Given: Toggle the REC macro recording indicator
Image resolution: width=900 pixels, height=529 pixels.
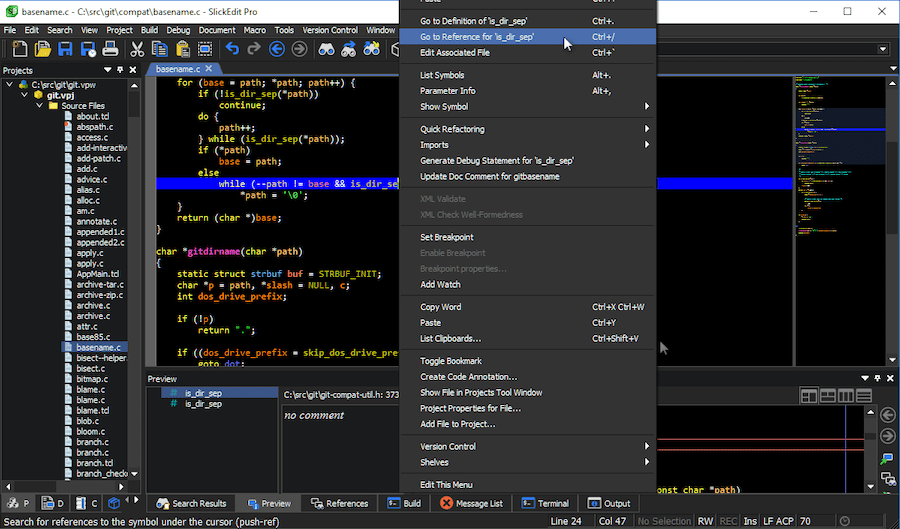Looking at the screenshot, I should pos(728,521).
